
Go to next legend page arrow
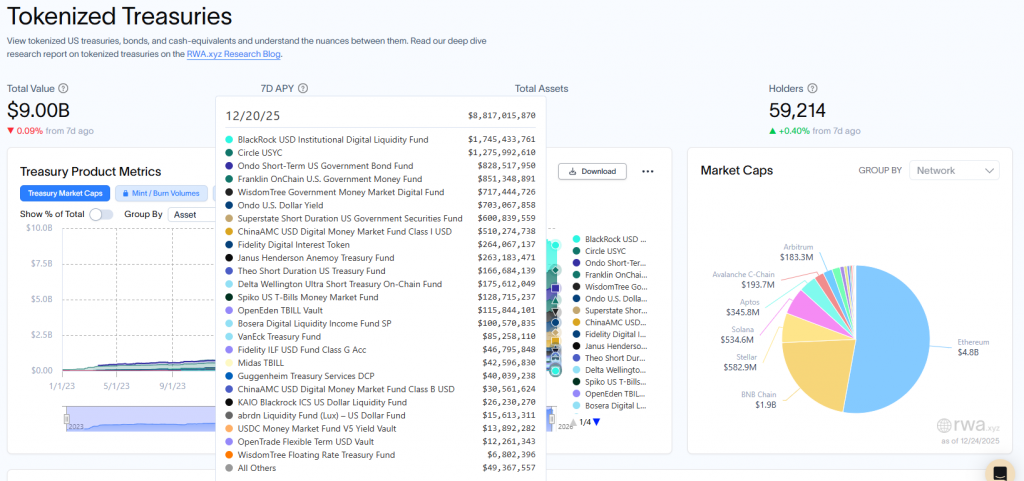tap(596, 422)
